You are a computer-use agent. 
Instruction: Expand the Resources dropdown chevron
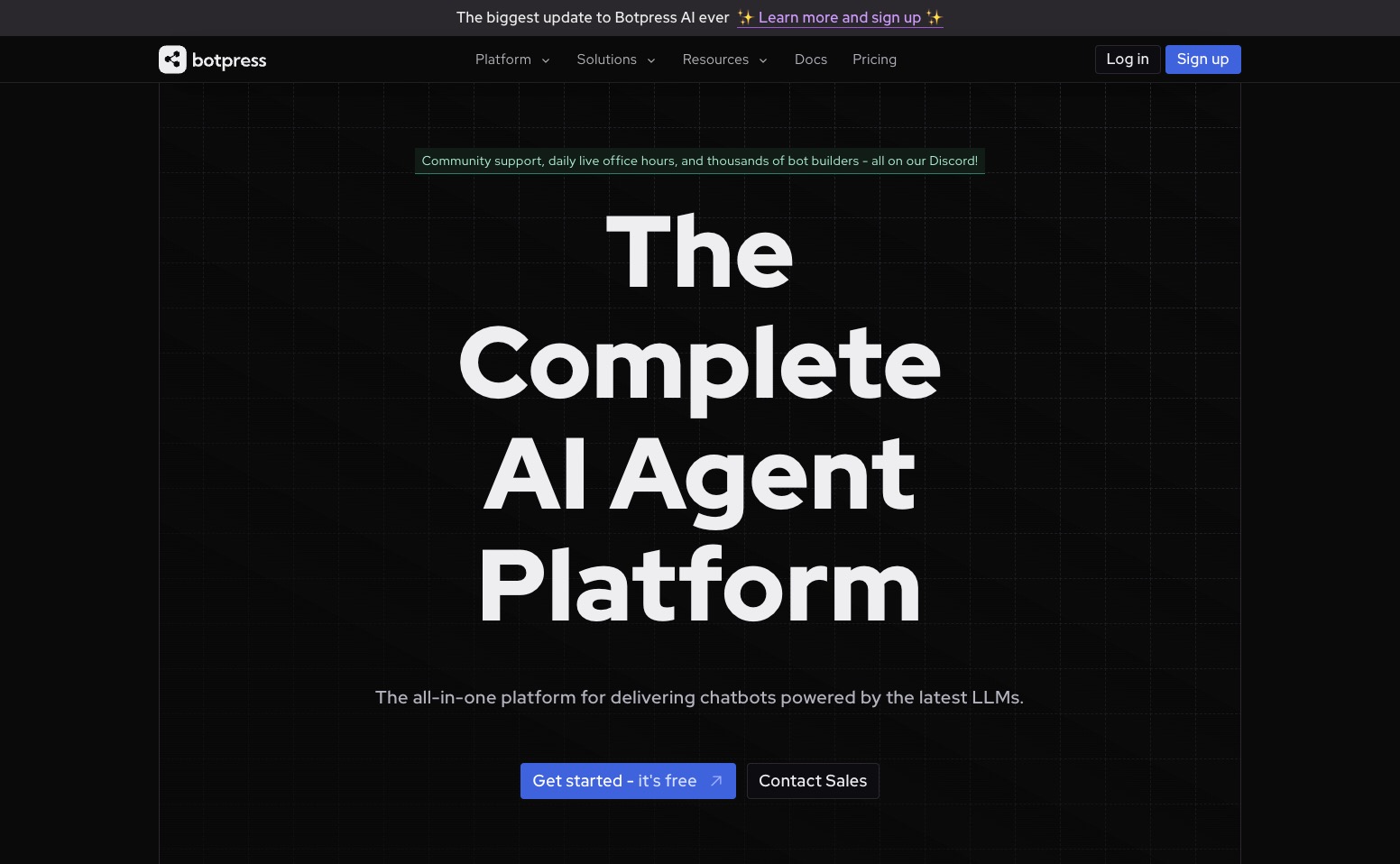(x=763, y=60)
